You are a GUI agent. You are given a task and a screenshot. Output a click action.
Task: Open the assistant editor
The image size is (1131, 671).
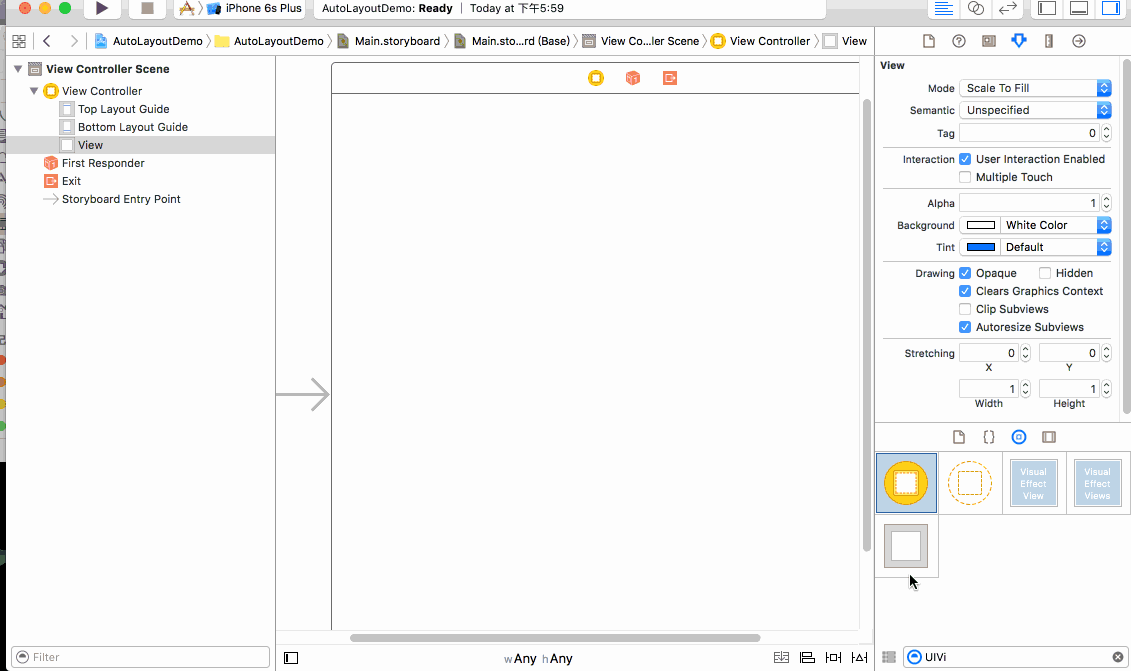[x=975, y=9]
